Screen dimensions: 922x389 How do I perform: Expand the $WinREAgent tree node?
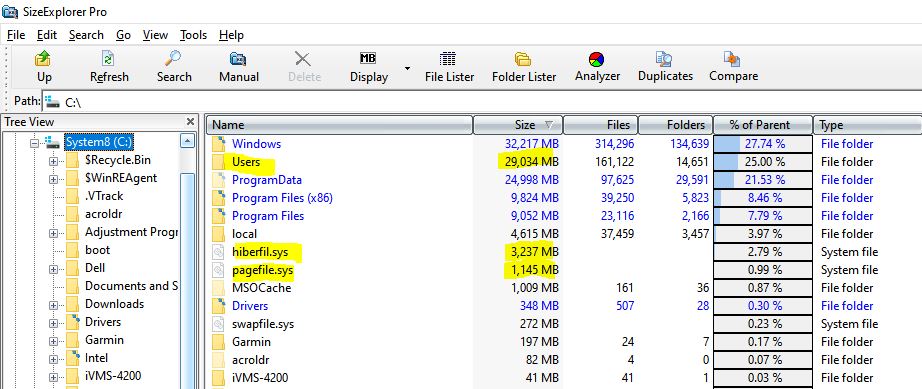[54, 179]
